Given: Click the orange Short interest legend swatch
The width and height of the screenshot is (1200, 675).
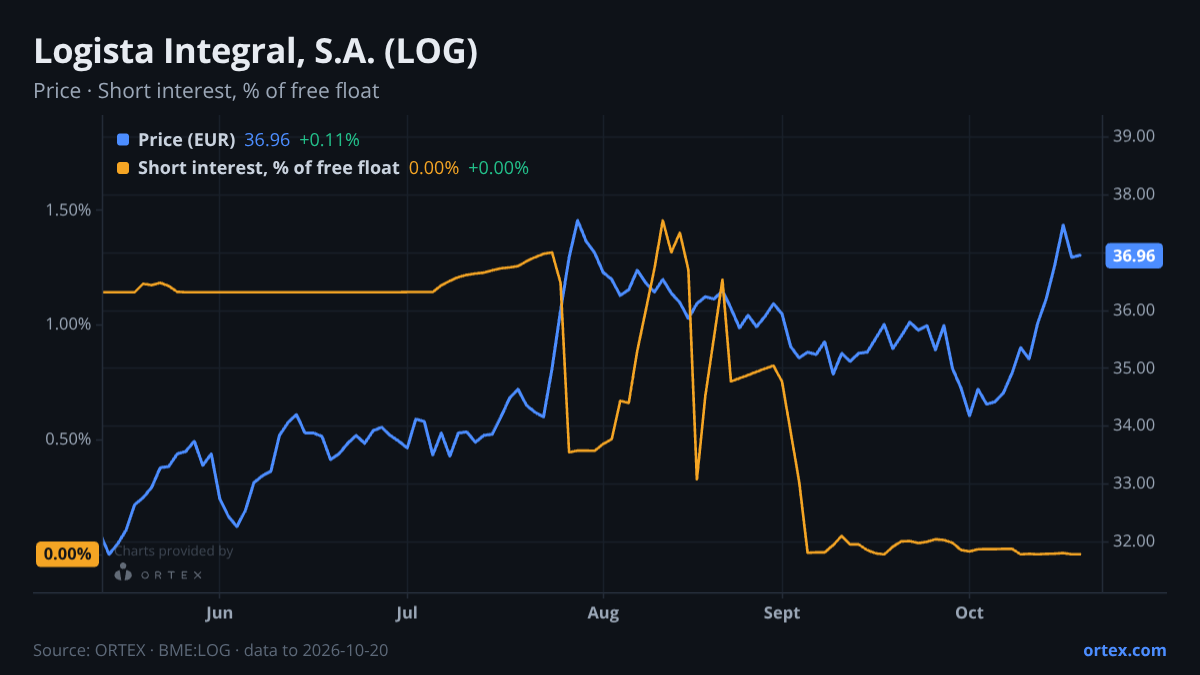Looking at the screenshot, I should tap(123, 168).
